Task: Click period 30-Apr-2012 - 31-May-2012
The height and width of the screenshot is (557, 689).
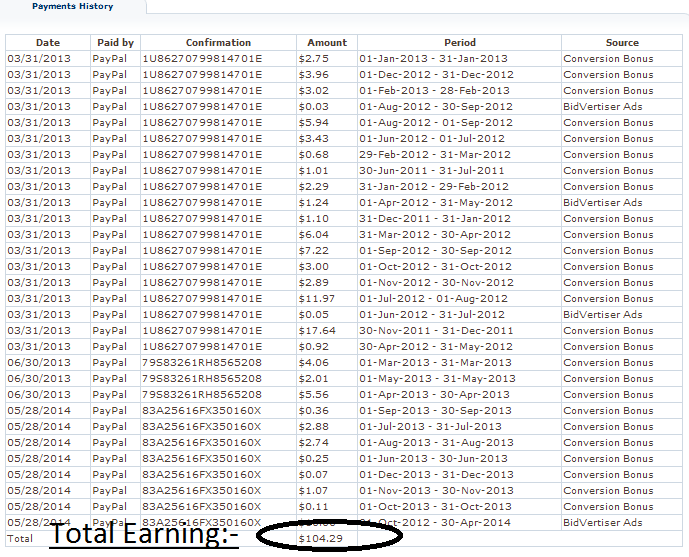Action: 435,347
